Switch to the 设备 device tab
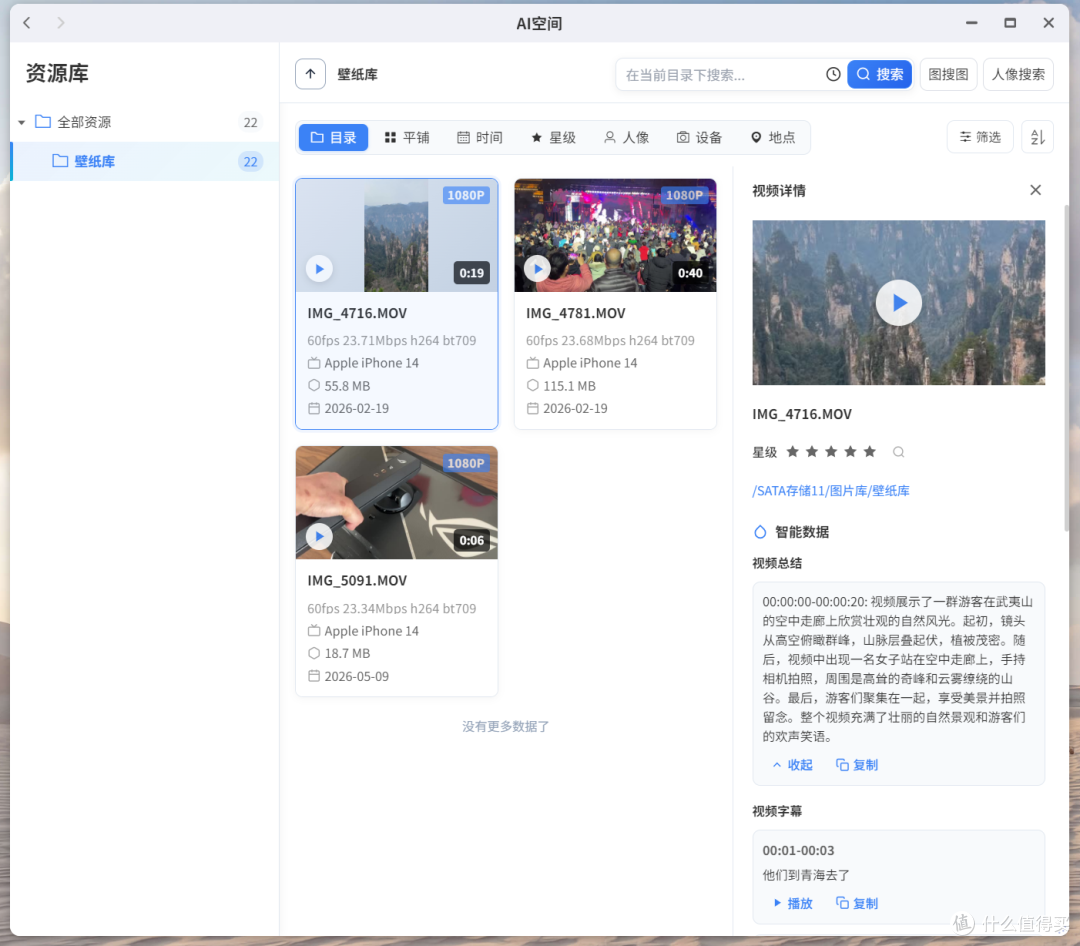This screenshot has width=1080, height=946. (700, 137)
